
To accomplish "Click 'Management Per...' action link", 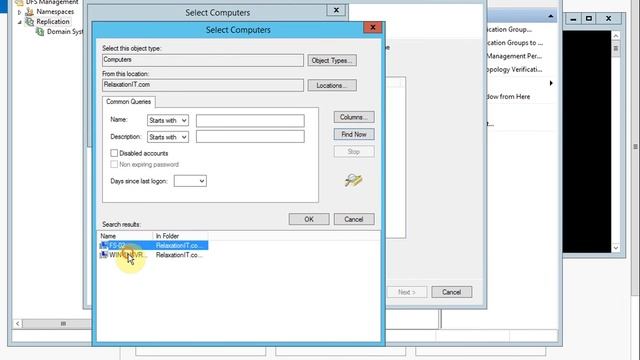I will [514, 56].
